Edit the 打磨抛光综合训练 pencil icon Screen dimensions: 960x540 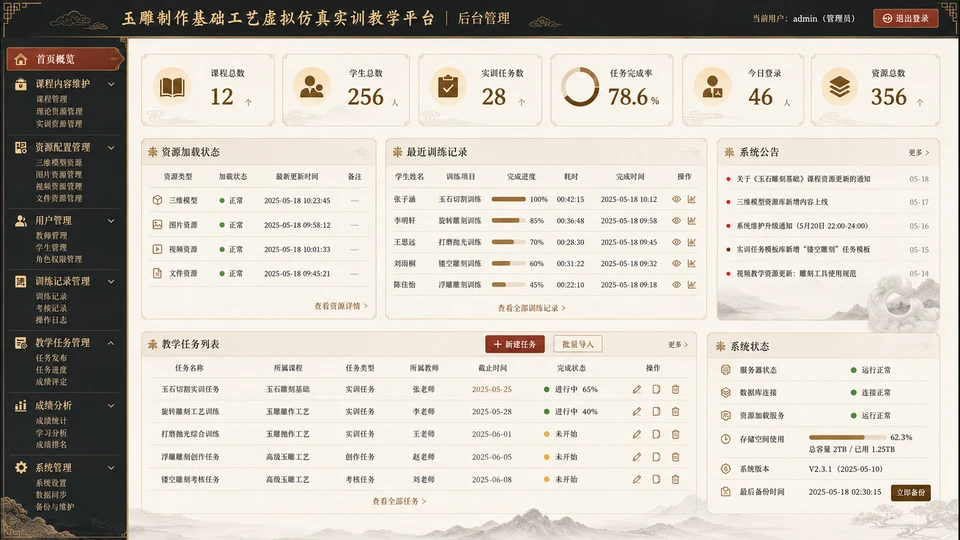pos(637,434)
